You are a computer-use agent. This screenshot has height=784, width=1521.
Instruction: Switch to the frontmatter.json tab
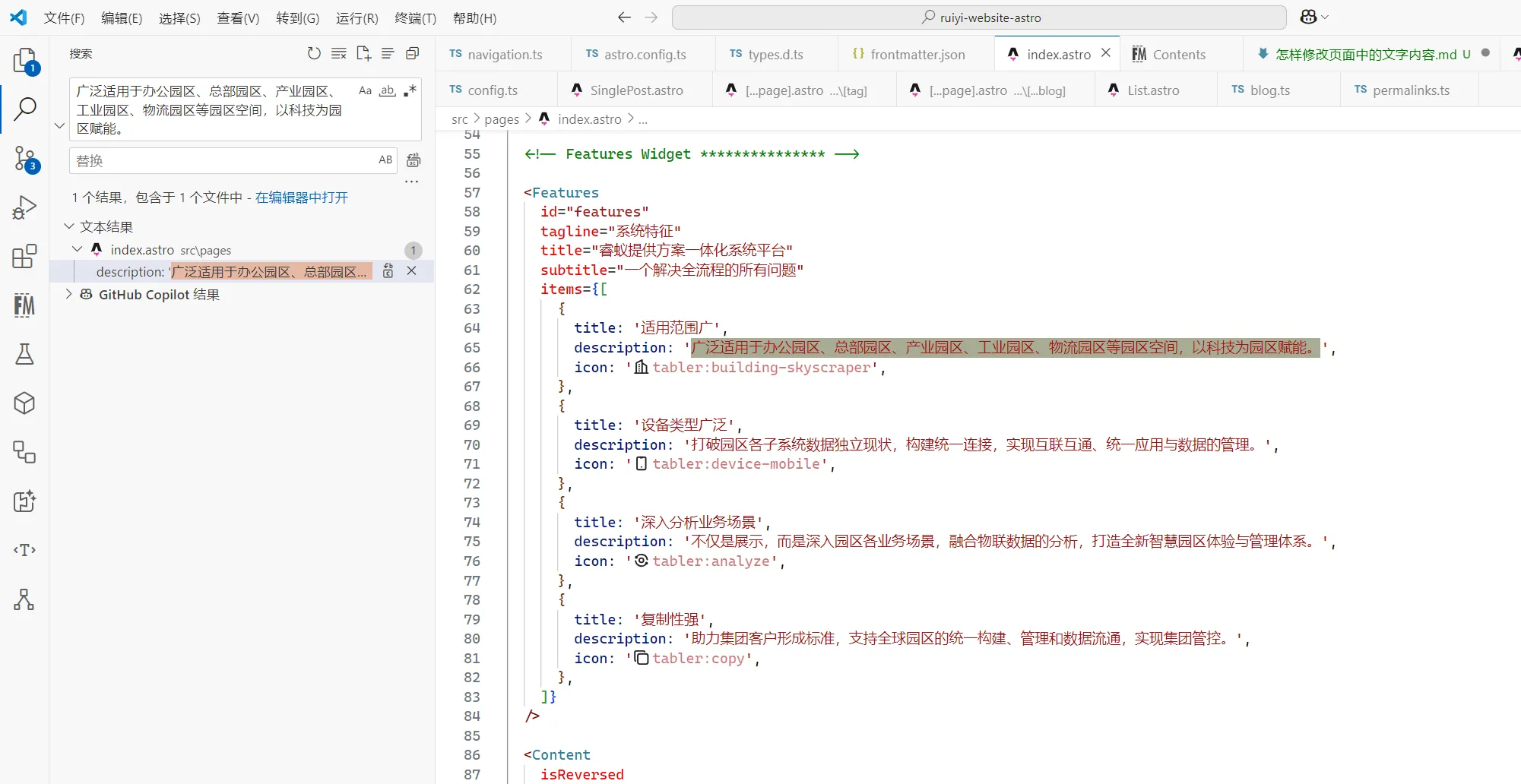pos(917,54)
